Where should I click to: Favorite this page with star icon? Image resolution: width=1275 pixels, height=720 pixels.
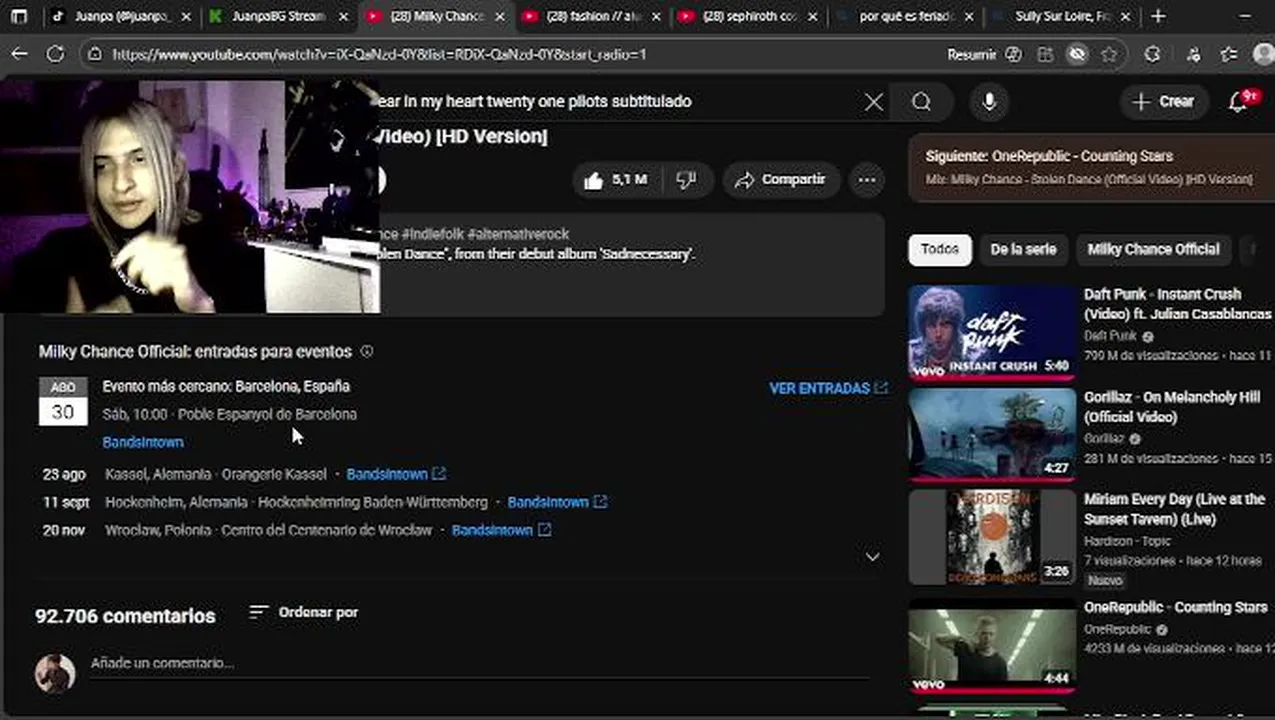(x=1109, y=54)
